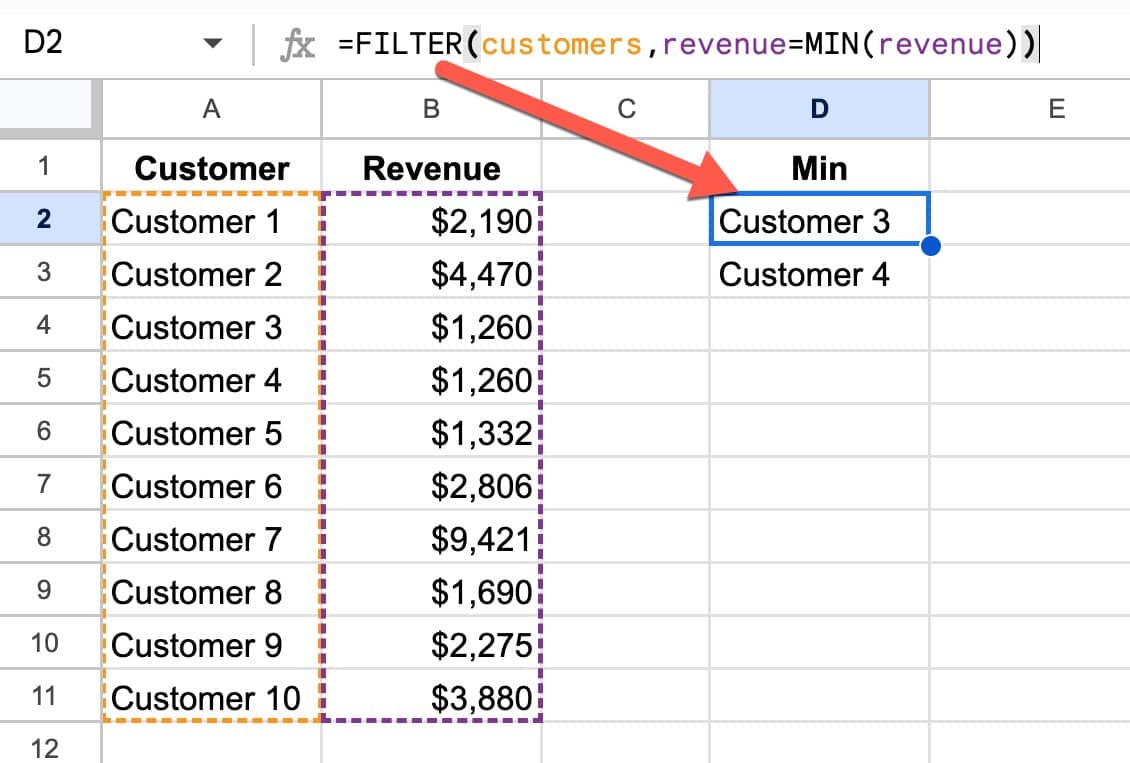This screenshot has width=1130, height=763.
Task: Click the Customer header cell
Action: pyautogui.click(x=211, y=168)
